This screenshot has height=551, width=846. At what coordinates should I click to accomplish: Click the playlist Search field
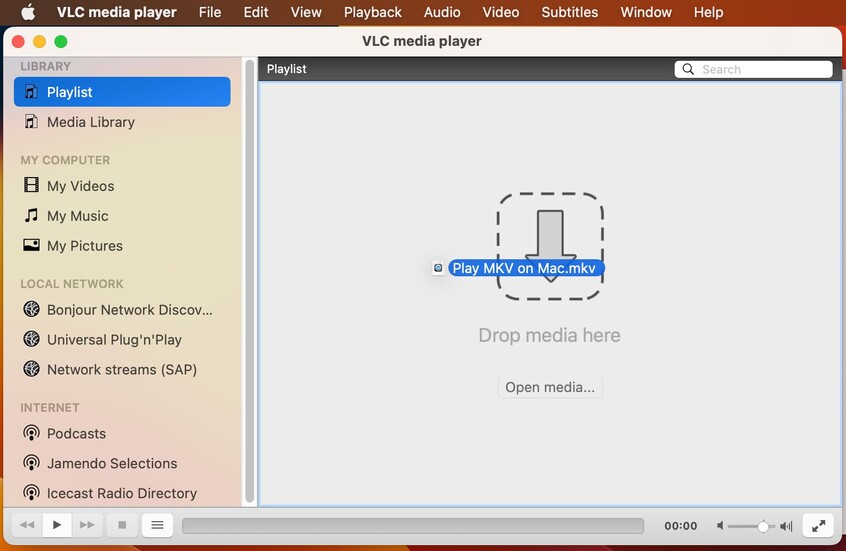(x=762, y=69)
